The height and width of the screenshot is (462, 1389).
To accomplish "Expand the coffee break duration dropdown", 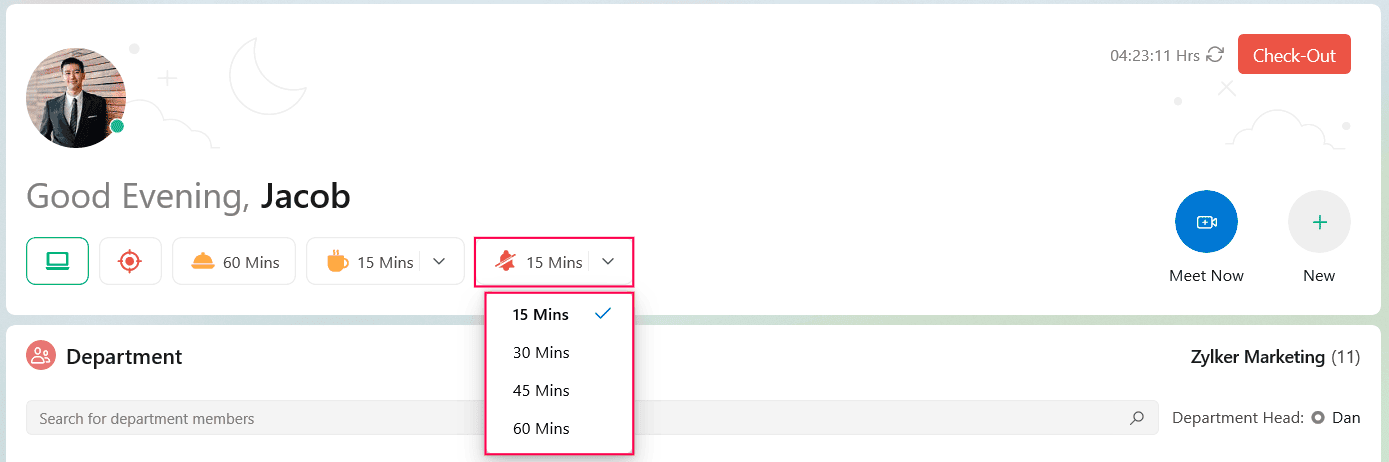I will pyautogui.click(x=438, y=262).
